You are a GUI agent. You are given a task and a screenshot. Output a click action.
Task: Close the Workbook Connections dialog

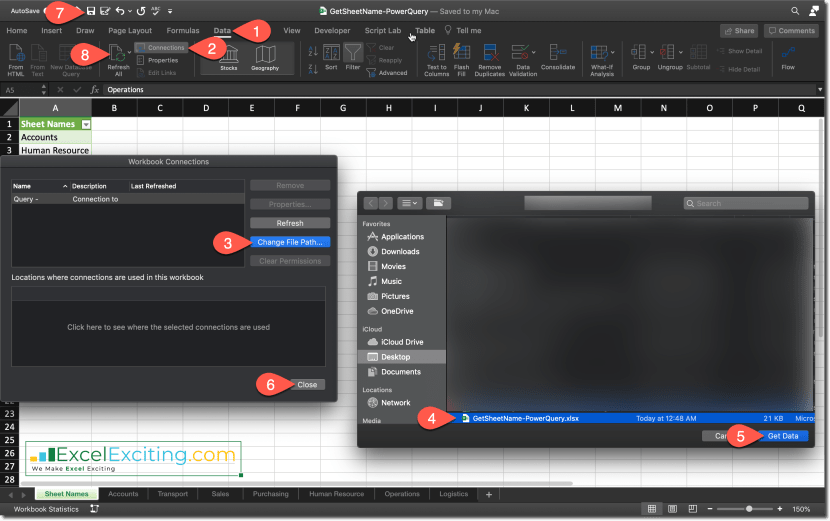[x=307, y=385]
